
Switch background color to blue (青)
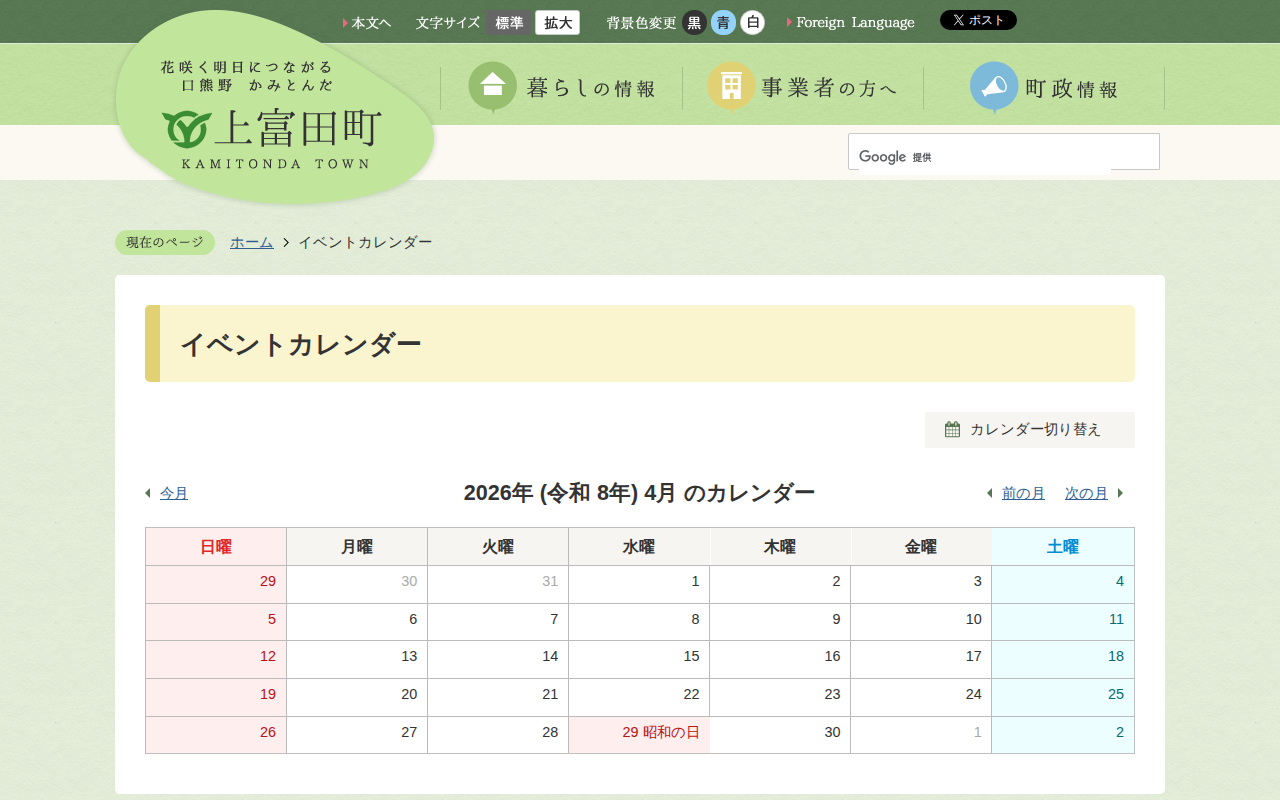click(x=723, y=23)
